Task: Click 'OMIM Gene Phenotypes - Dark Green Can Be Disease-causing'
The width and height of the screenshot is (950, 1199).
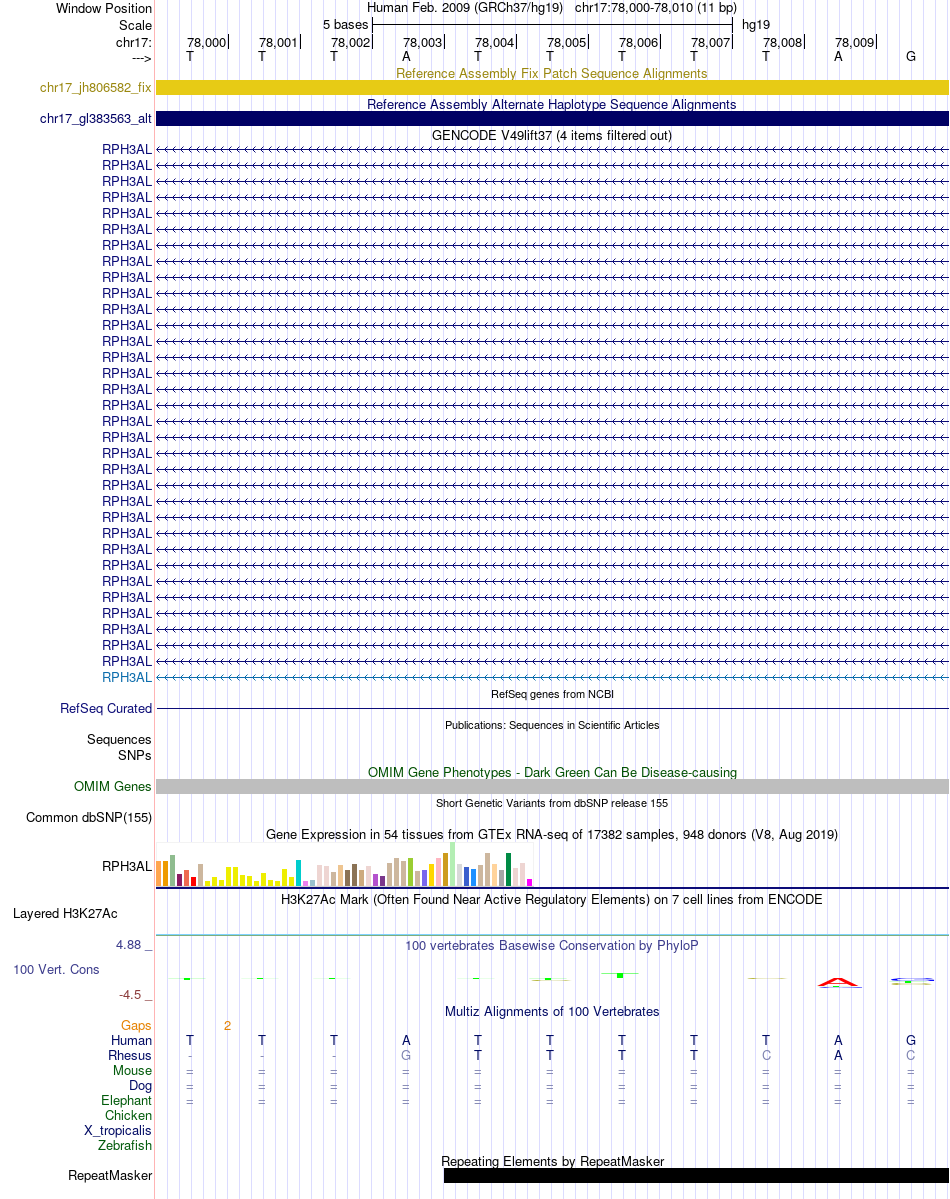Action: coord(551,772)
